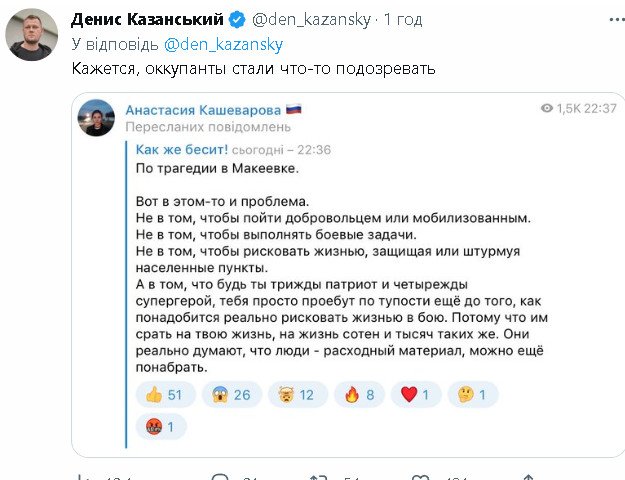
Task: Select the tweet text 'Кажется, оккупанты стали что-то подозревать'
Action: click(x=254, y=70)
